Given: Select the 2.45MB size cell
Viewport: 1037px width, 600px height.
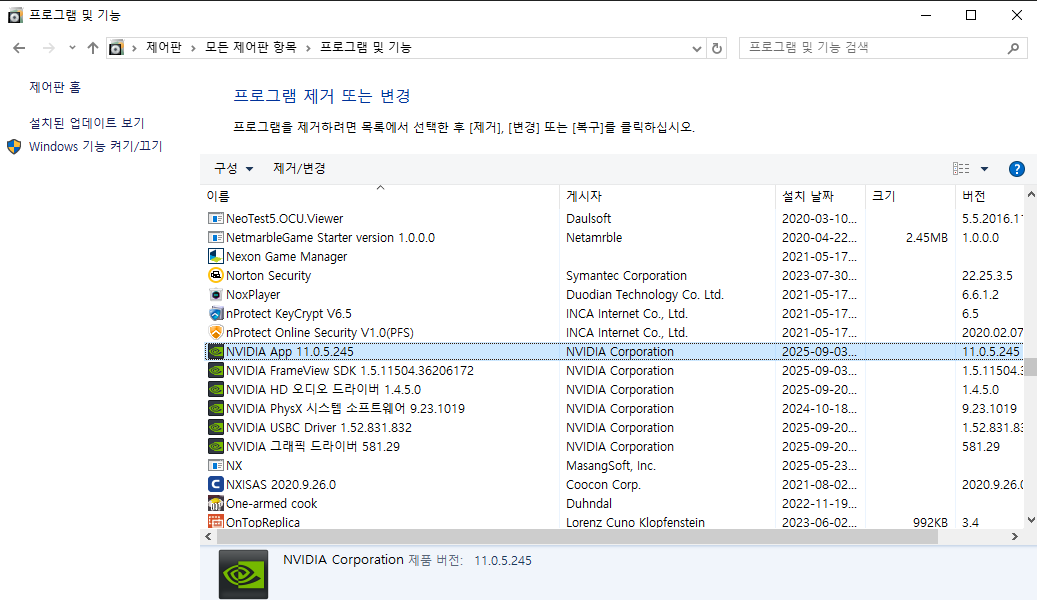Looking at the screenshot, I should 927,237.
